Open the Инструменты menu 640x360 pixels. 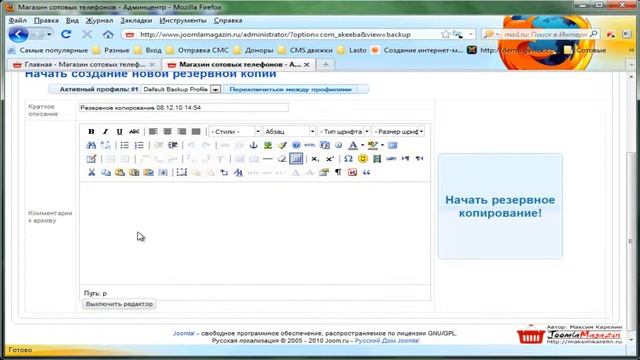183,20
